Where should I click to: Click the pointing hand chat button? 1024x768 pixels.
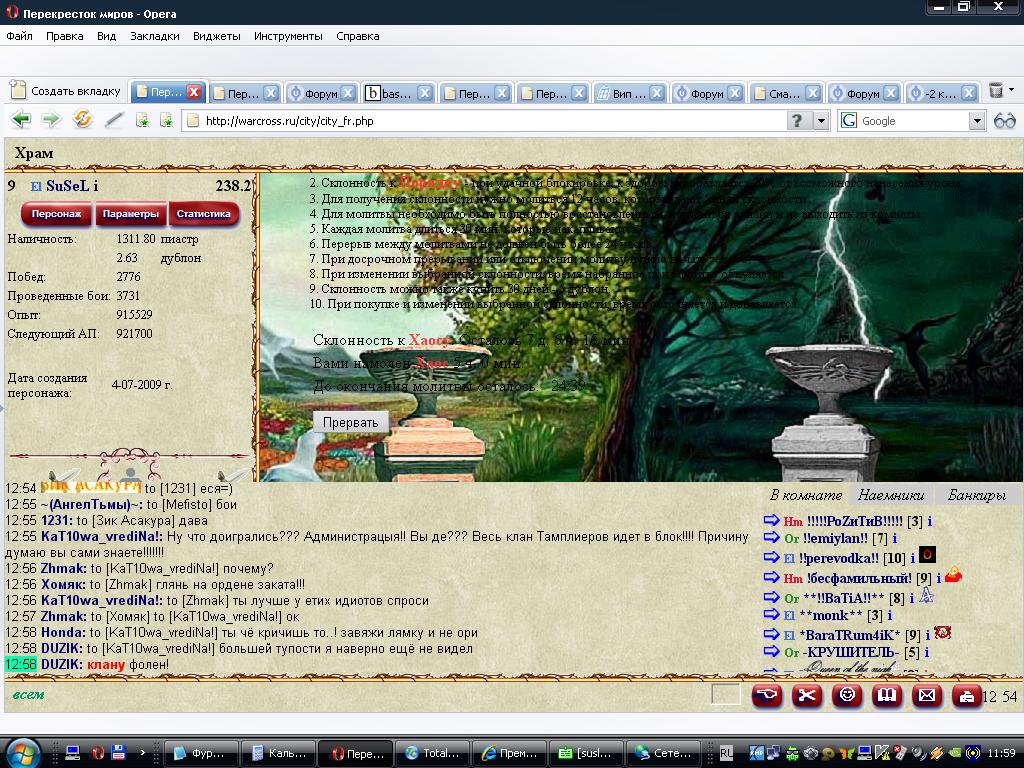click(767, 696)
